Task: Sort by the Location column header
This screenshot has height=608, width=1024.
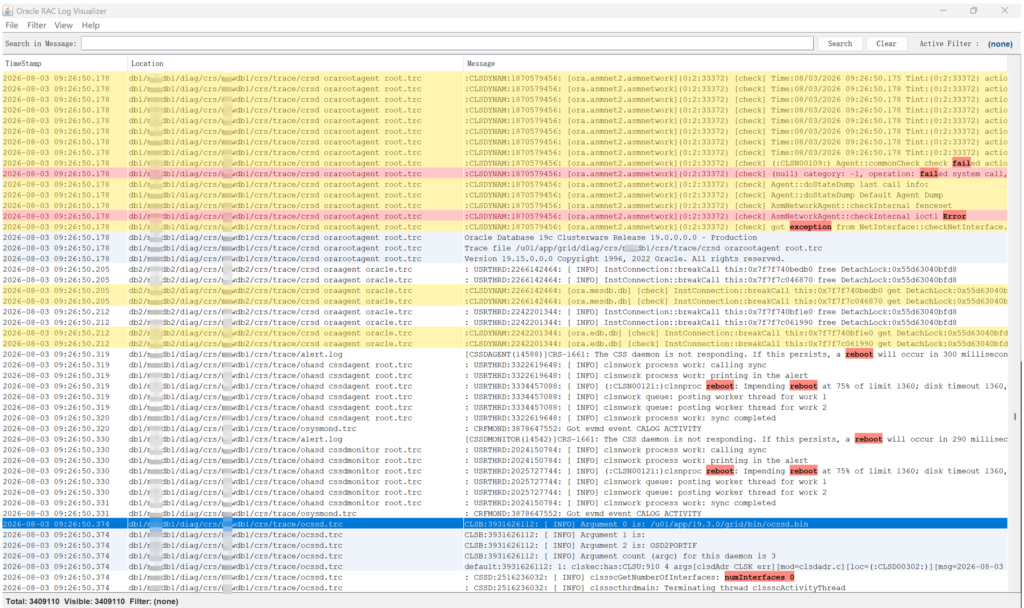Action: (x=295, y=63)
